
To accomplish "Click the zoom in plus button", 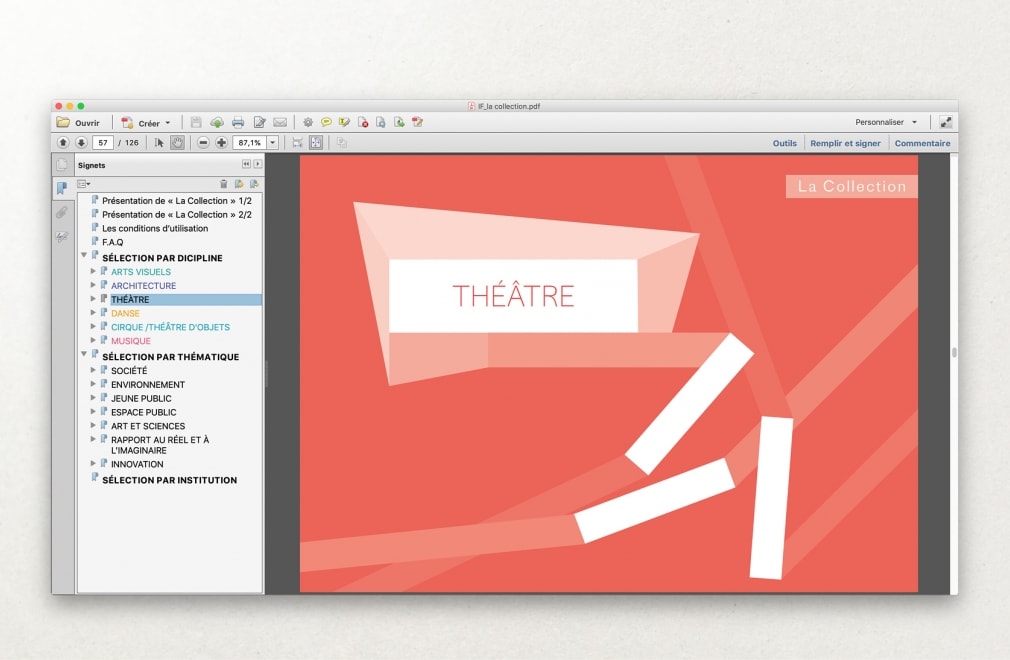I will click(221, 143).
